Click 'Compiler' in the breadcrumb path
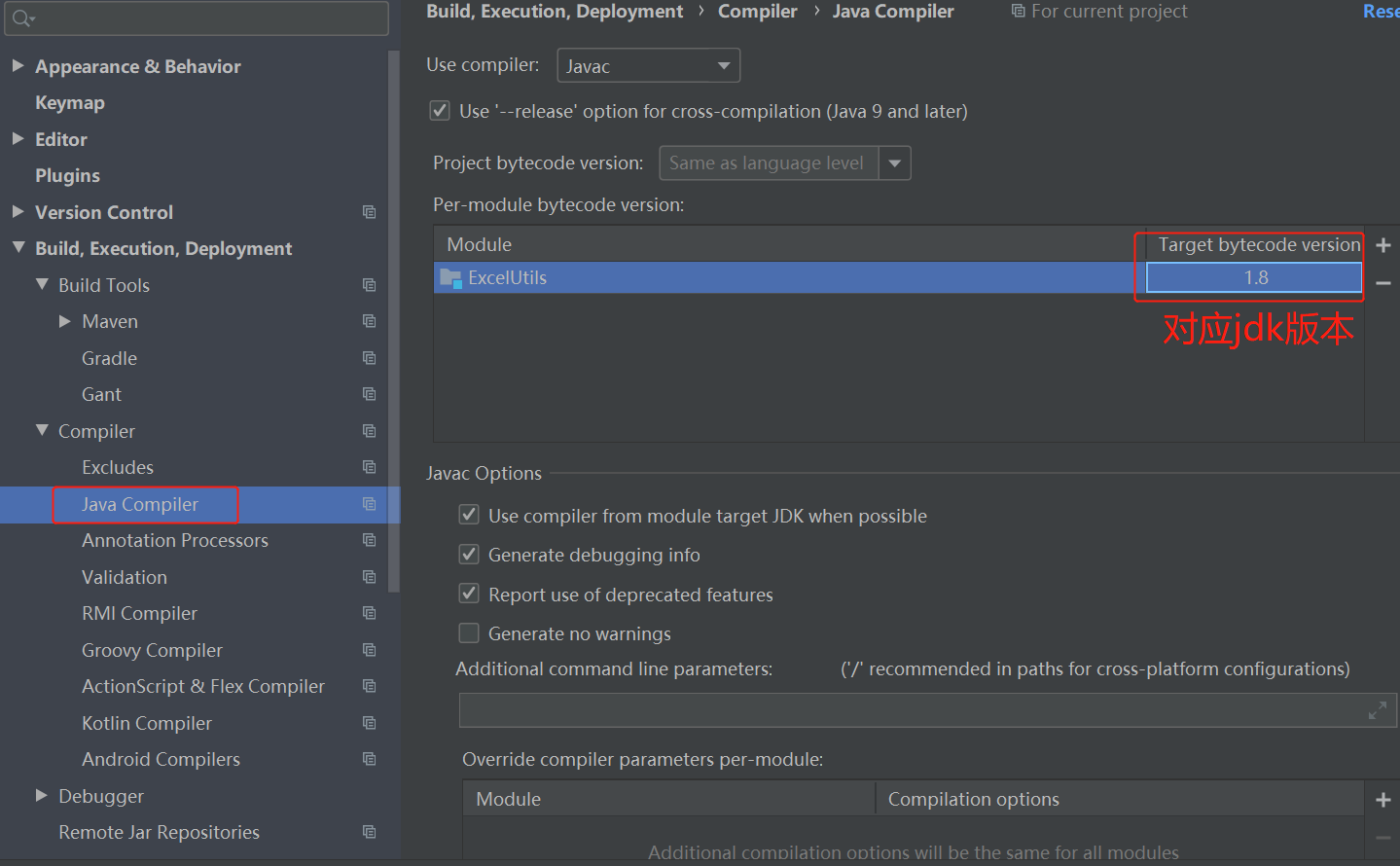Screen dimensions: 1400x866 click(x=757, y=11)
